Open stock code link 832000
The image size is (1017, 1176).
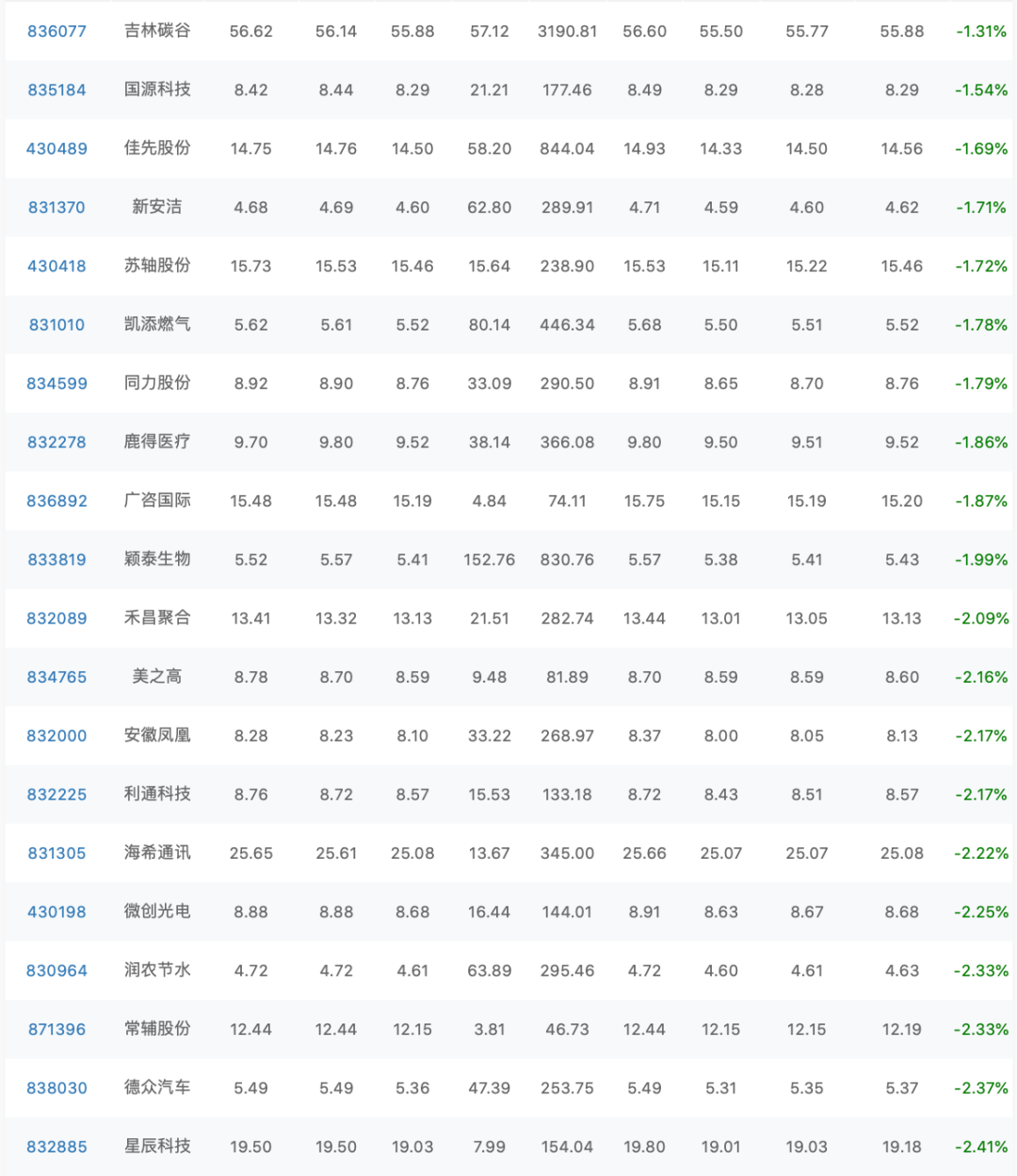click(56, 735)
